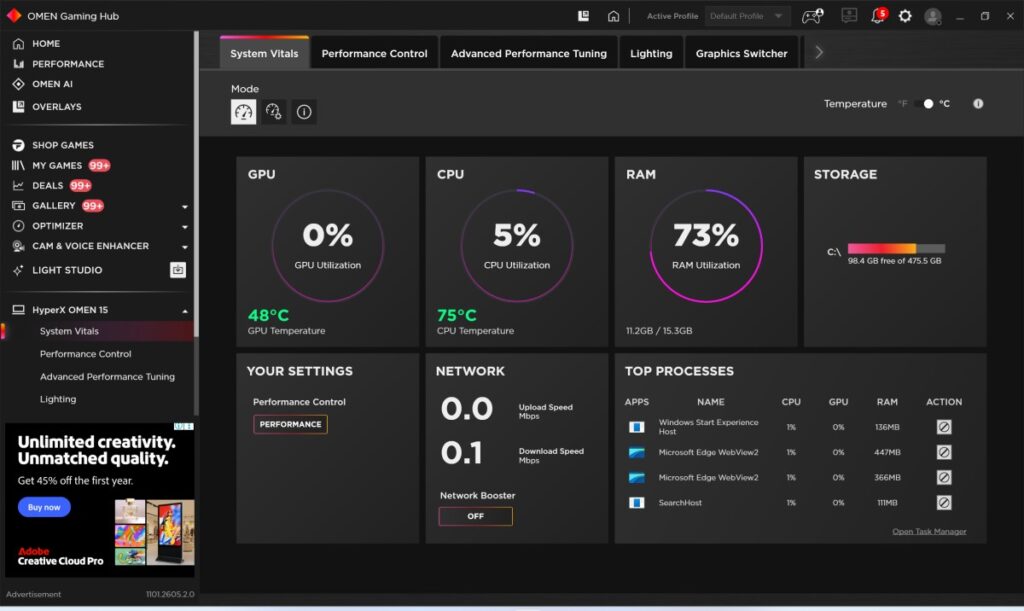End the first Microsoft Edge WebView2 process
The height and width of the screenshot is (611, 1024).
(x=944, y=452)
